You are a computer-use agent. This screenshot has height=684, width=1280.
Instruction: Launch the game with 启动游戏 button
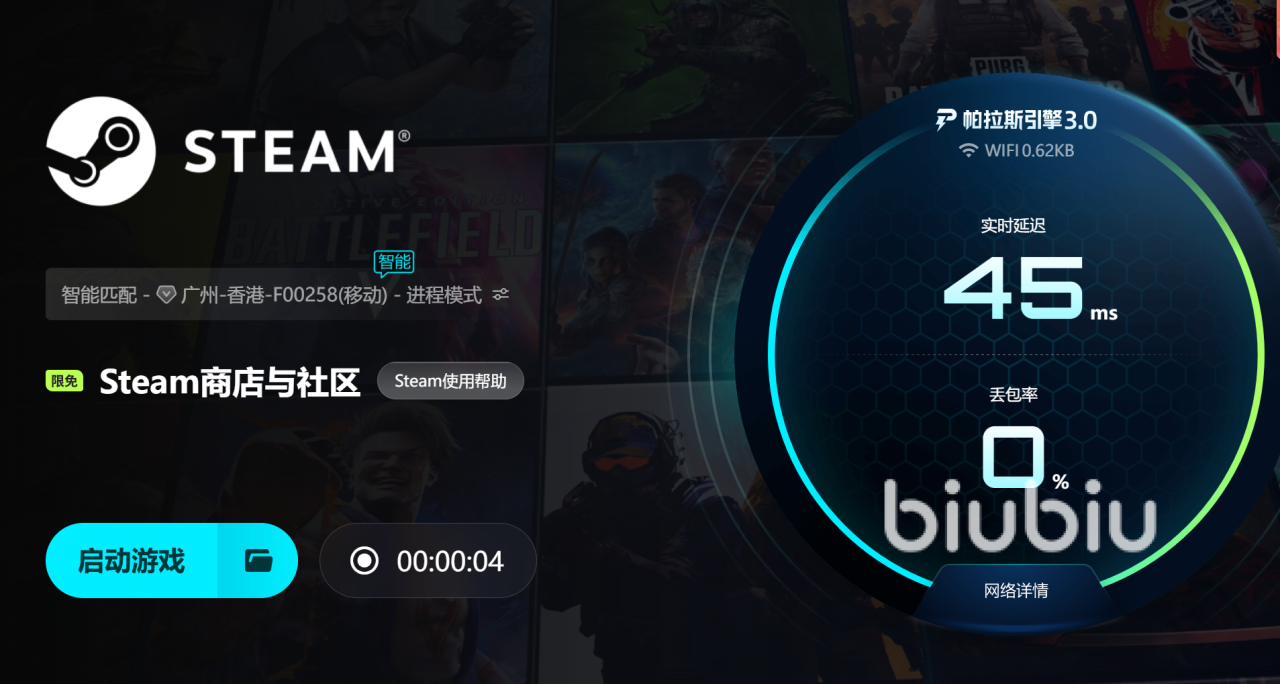tap(131, 561)
